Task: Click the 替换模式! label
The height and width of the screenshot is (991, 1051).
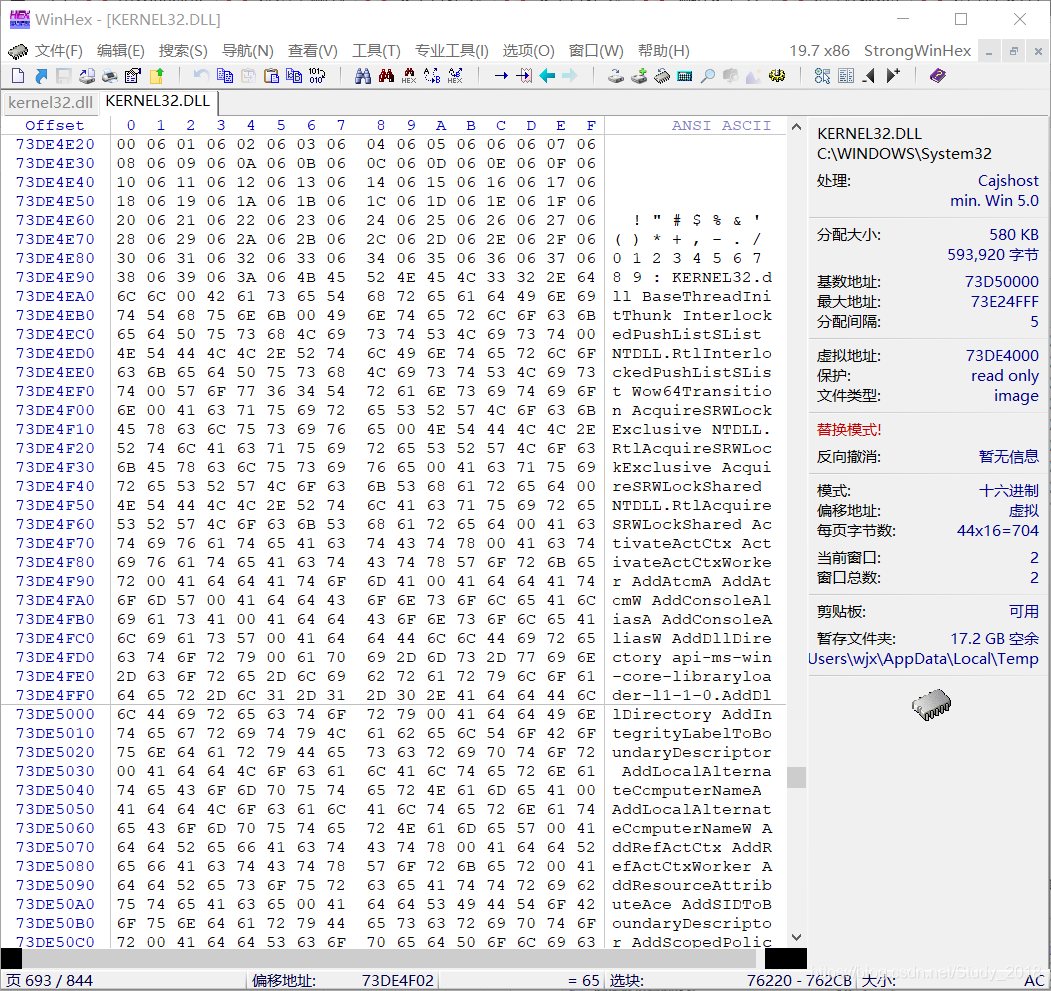Action: pos(849,430)
